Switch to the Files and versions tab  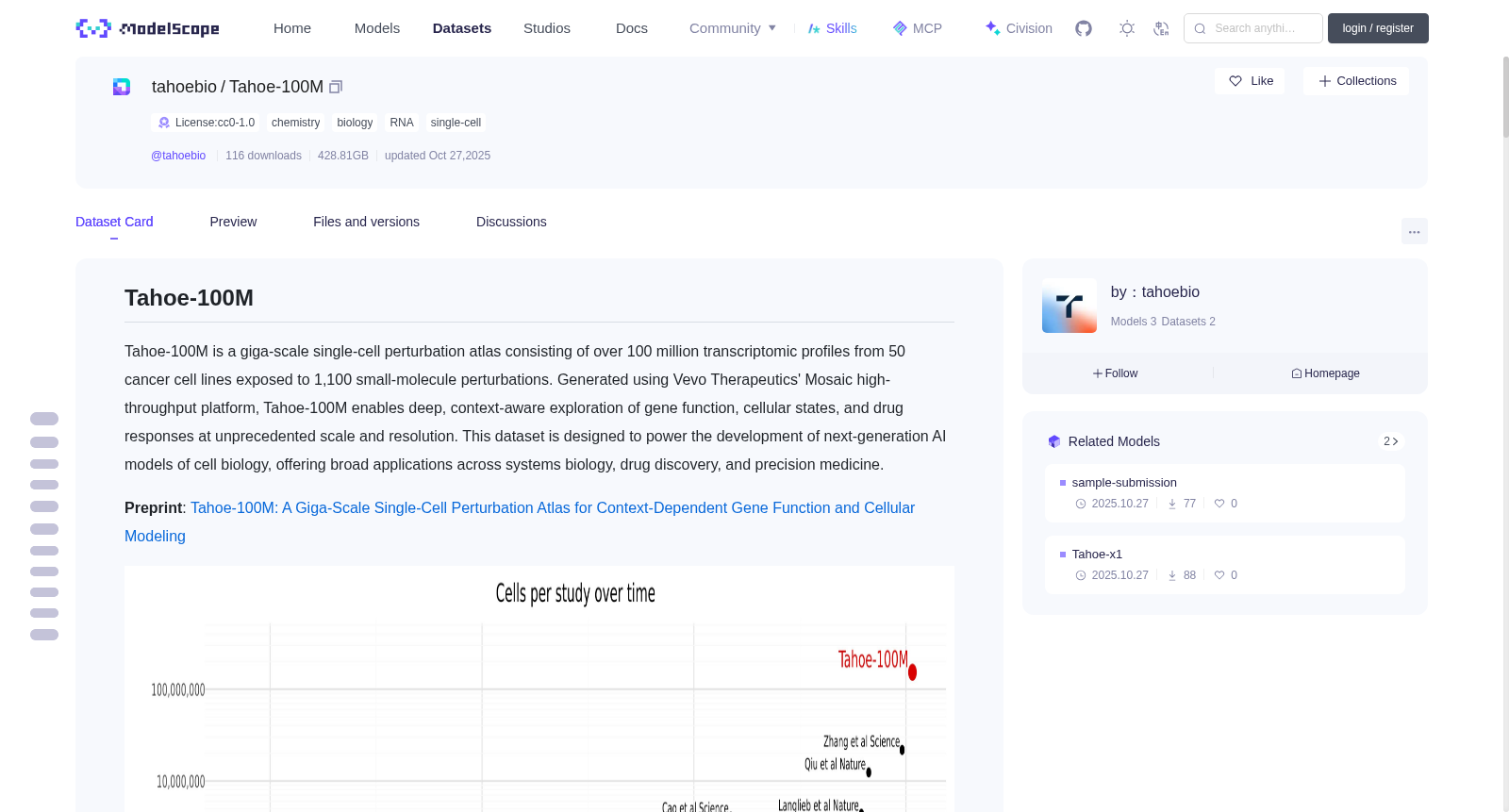[x=366, y=222]
